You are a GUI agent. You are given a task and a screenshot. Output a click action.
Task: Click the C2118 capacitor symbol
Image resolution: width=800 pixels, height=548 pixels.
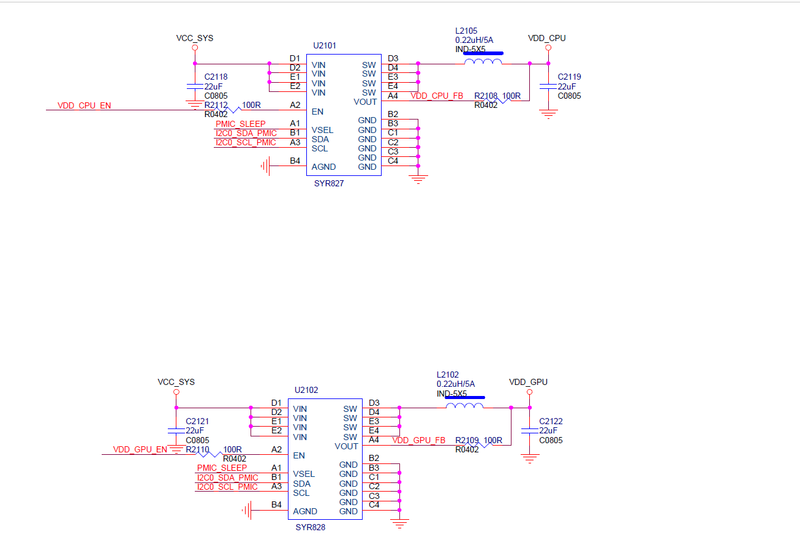tap(194, 87)
